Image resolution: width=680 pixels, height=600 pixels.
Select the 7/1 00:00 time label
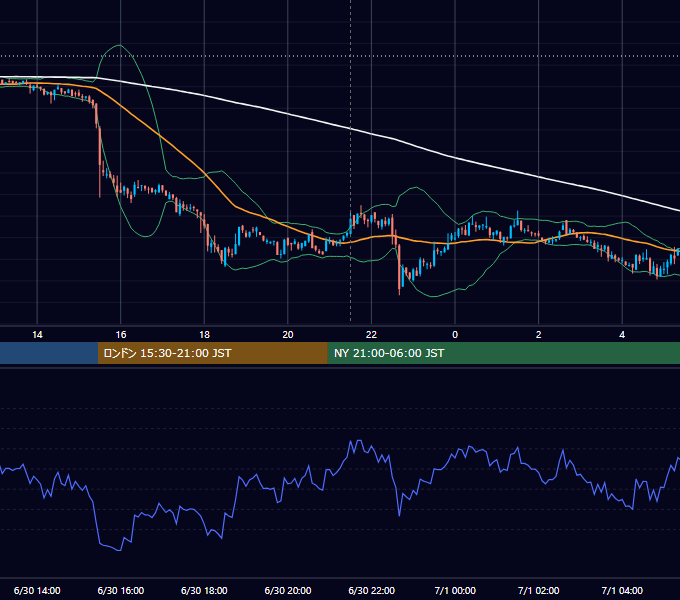[x=455, y=590]
